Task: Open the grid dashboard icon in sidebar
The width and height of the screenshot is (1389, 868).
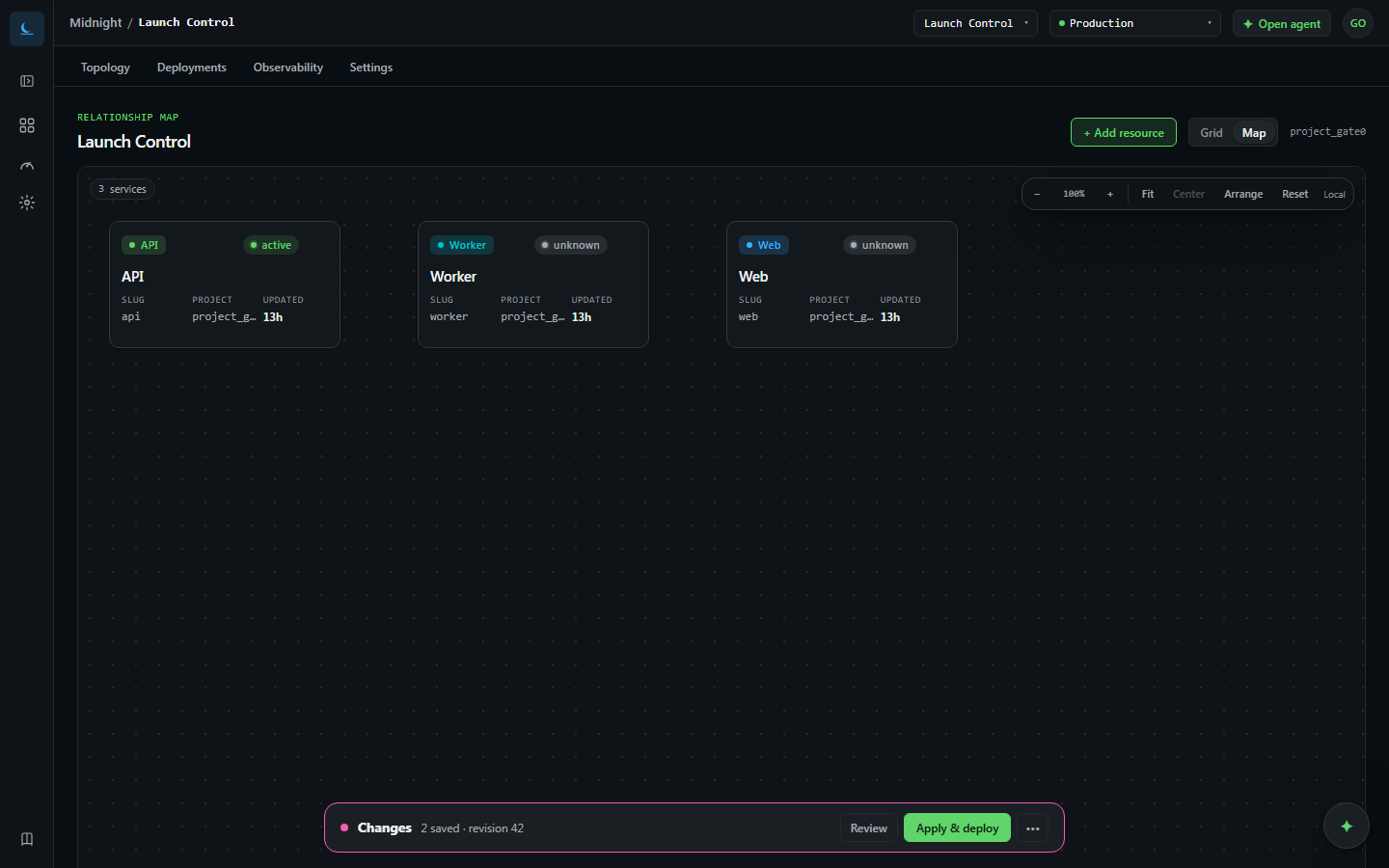Action: click(x=27, y=125)
